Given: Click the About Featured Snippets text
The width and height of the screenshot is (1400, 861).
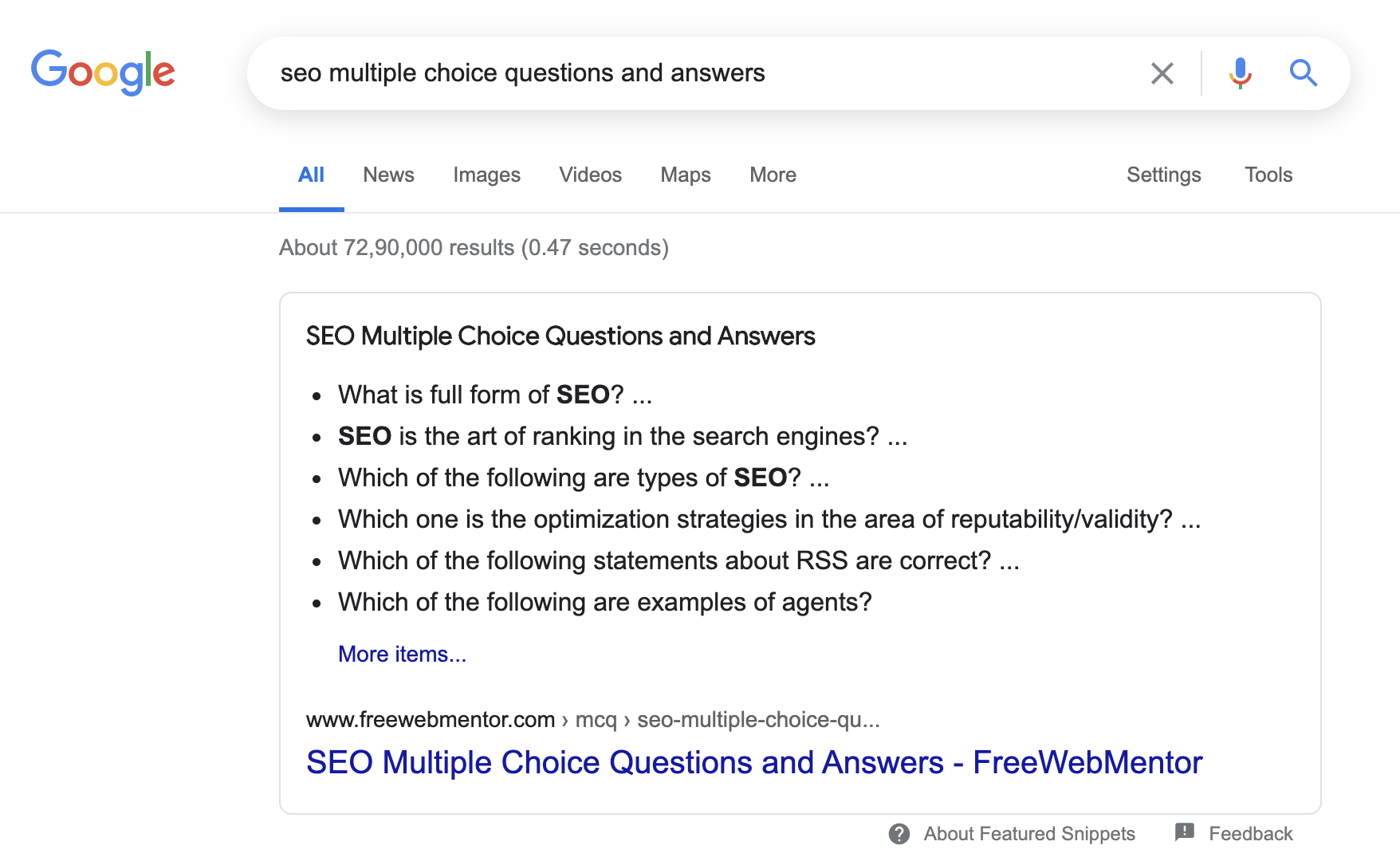Looking at the screenshot, I should pyautogui.click(x=1029, y=834).
